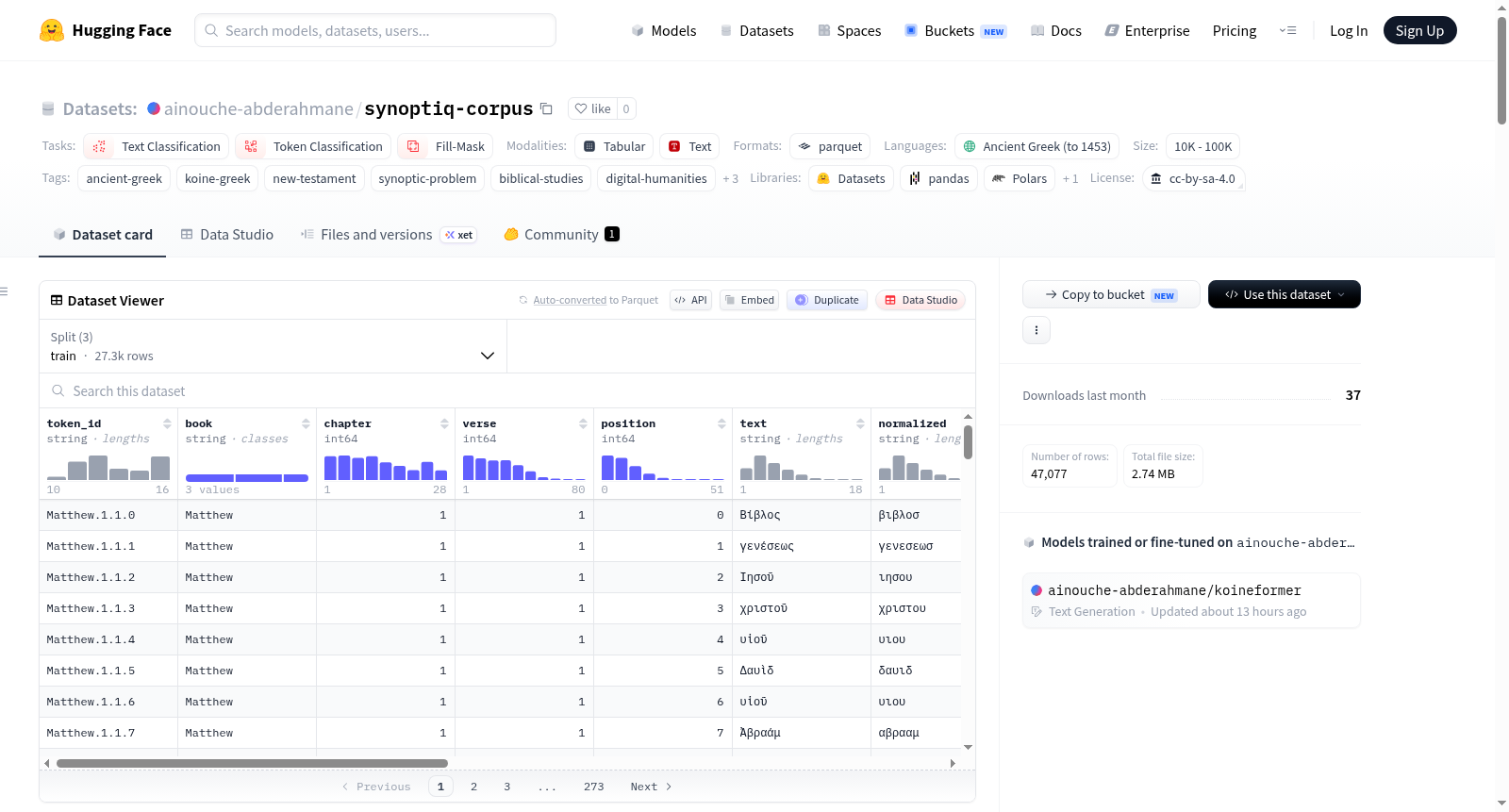Click sort icon on text column

860,423
